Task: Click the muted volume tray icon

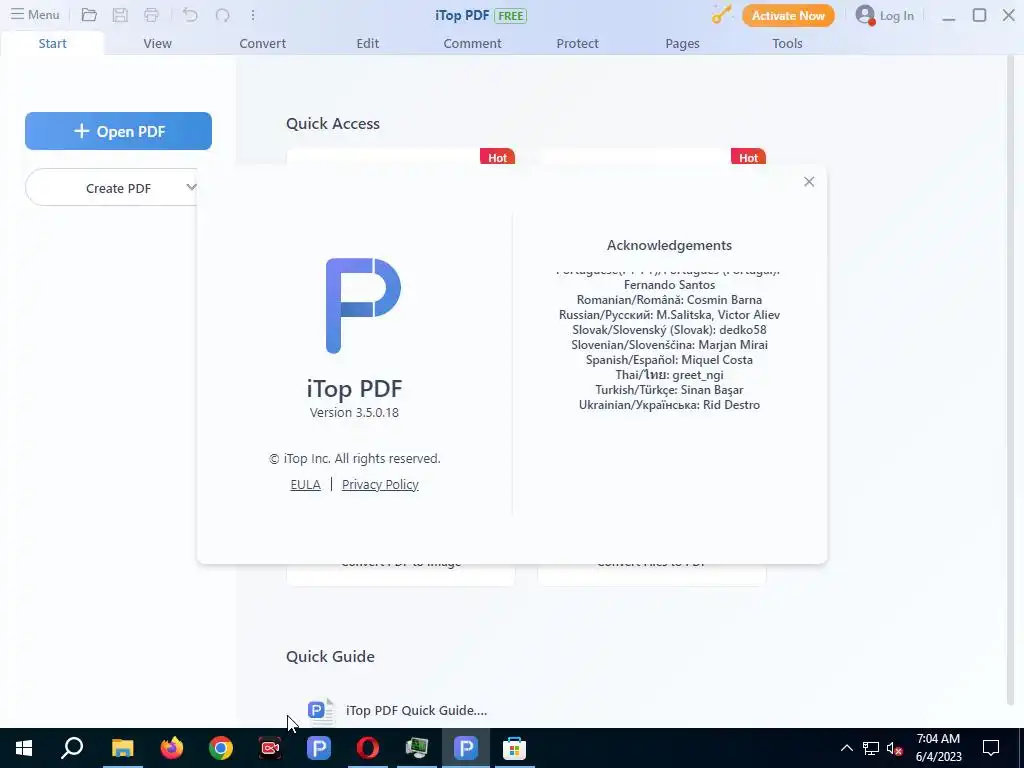Action: [x=895, y=748]
